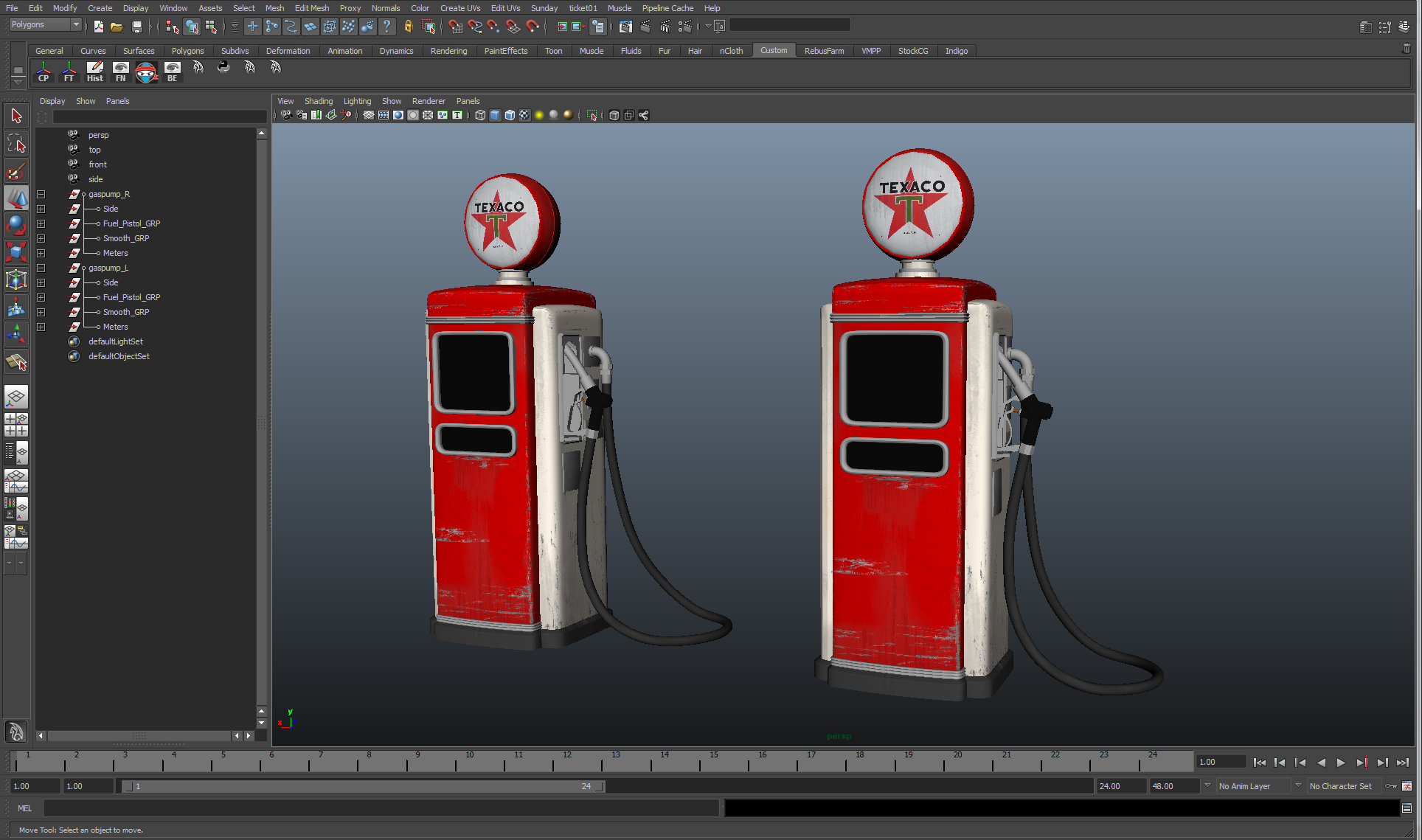
Task: Click the outliner vertical scrollbar
Action: coord(261,422)
